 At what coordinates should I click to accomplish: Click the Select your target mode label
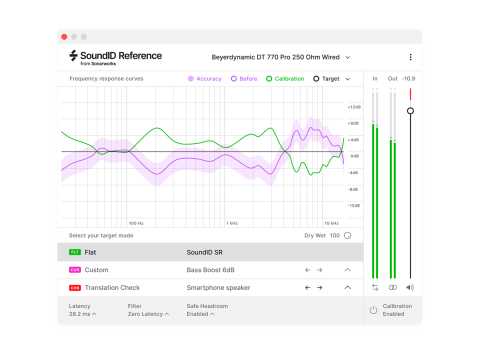(101, 235)
